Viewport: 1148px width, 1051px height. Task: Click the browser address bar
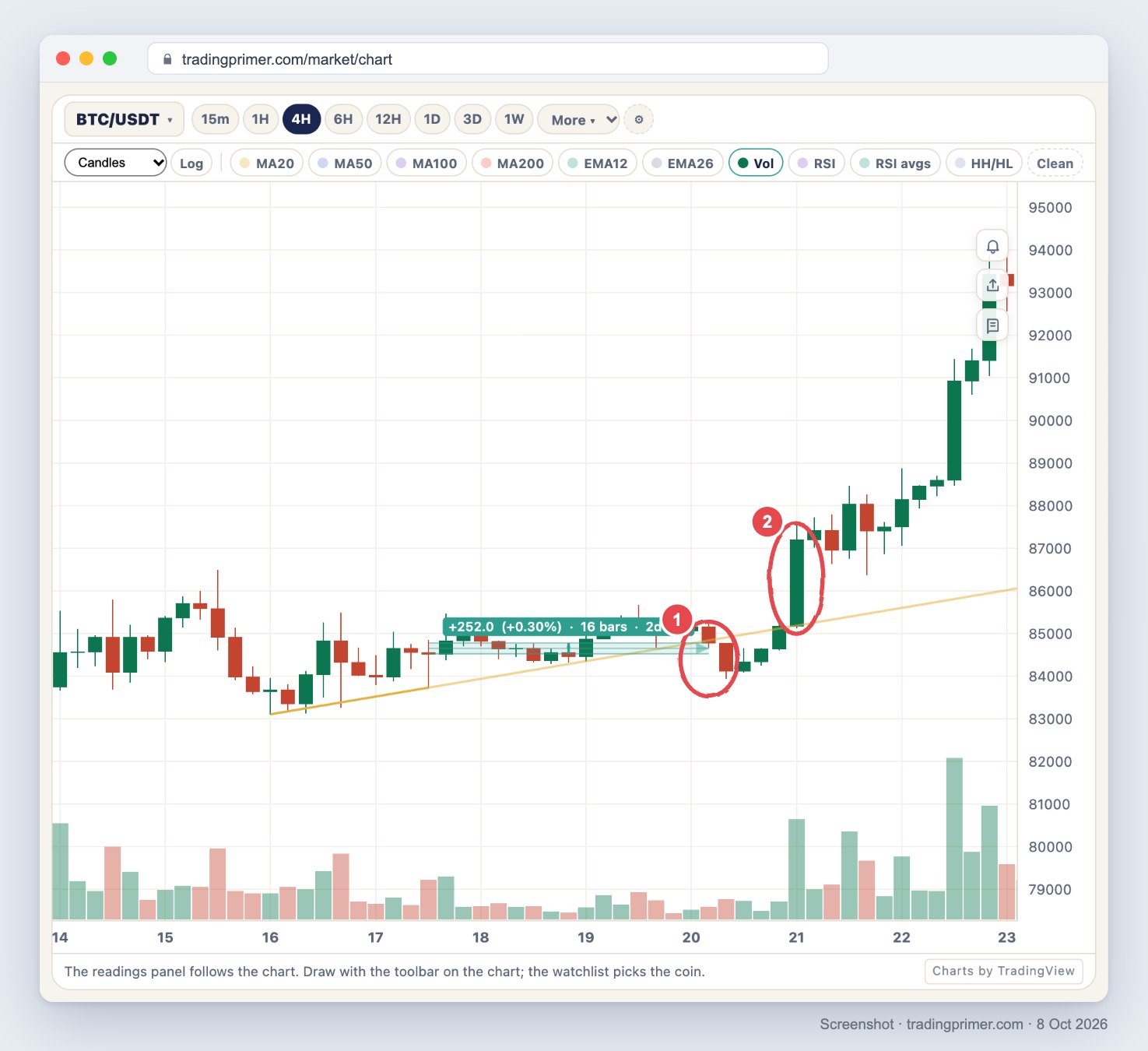pyautogui.click(x=487, y=59)
